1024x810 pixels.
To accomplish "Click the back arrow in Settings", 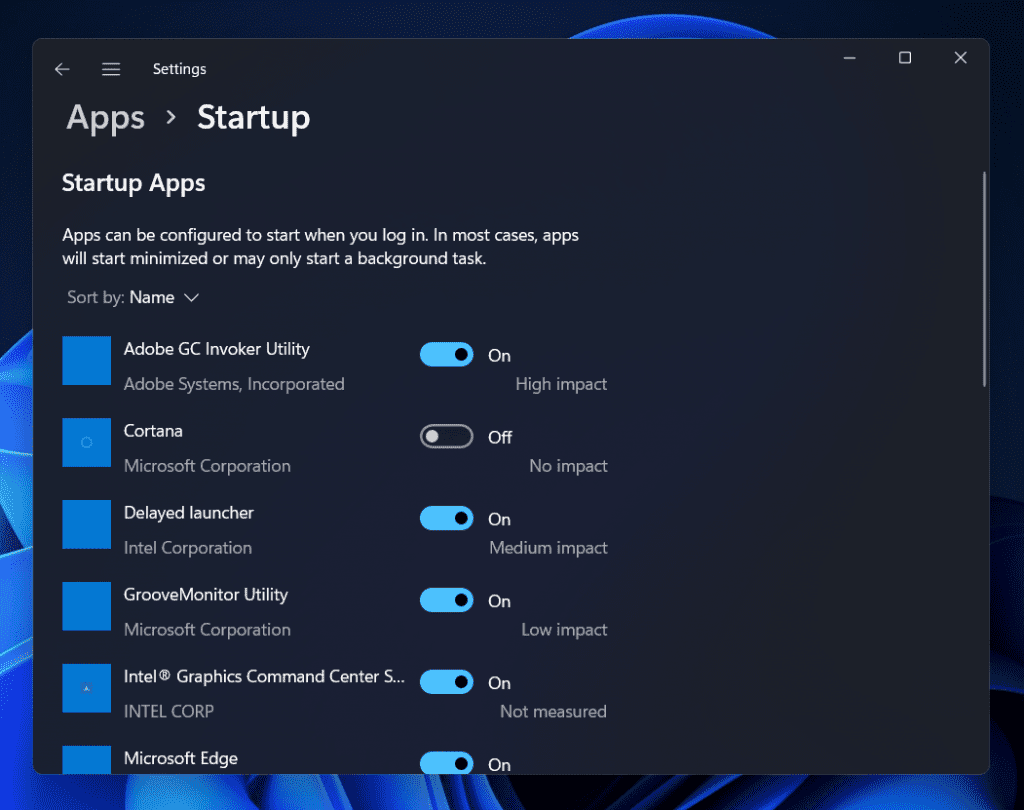I will [62, 69].
